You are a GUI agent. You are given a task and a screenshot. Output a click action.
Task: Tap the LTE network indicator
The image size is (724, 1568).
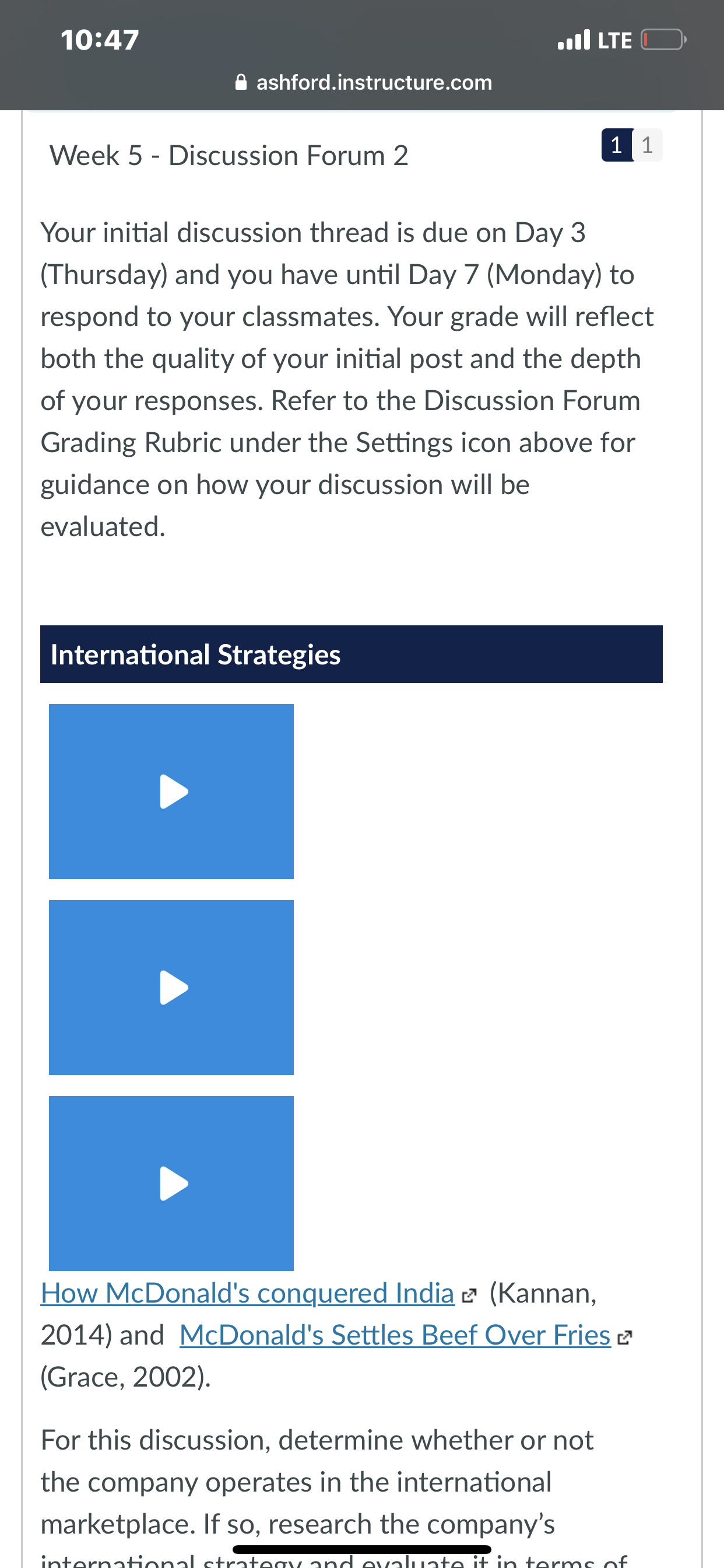coord(615,41)
